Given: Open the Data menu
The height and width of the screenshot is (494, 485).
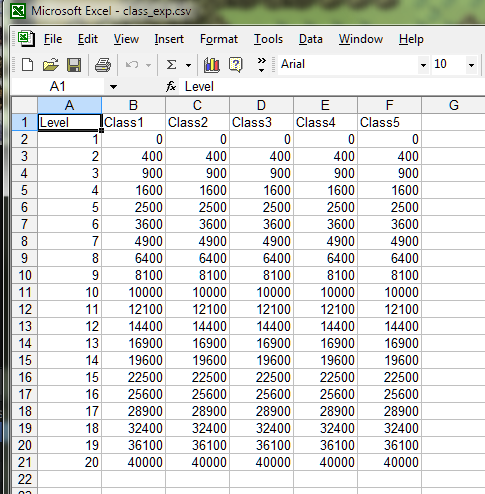Looking at the screenshot, I should [311, 39].
